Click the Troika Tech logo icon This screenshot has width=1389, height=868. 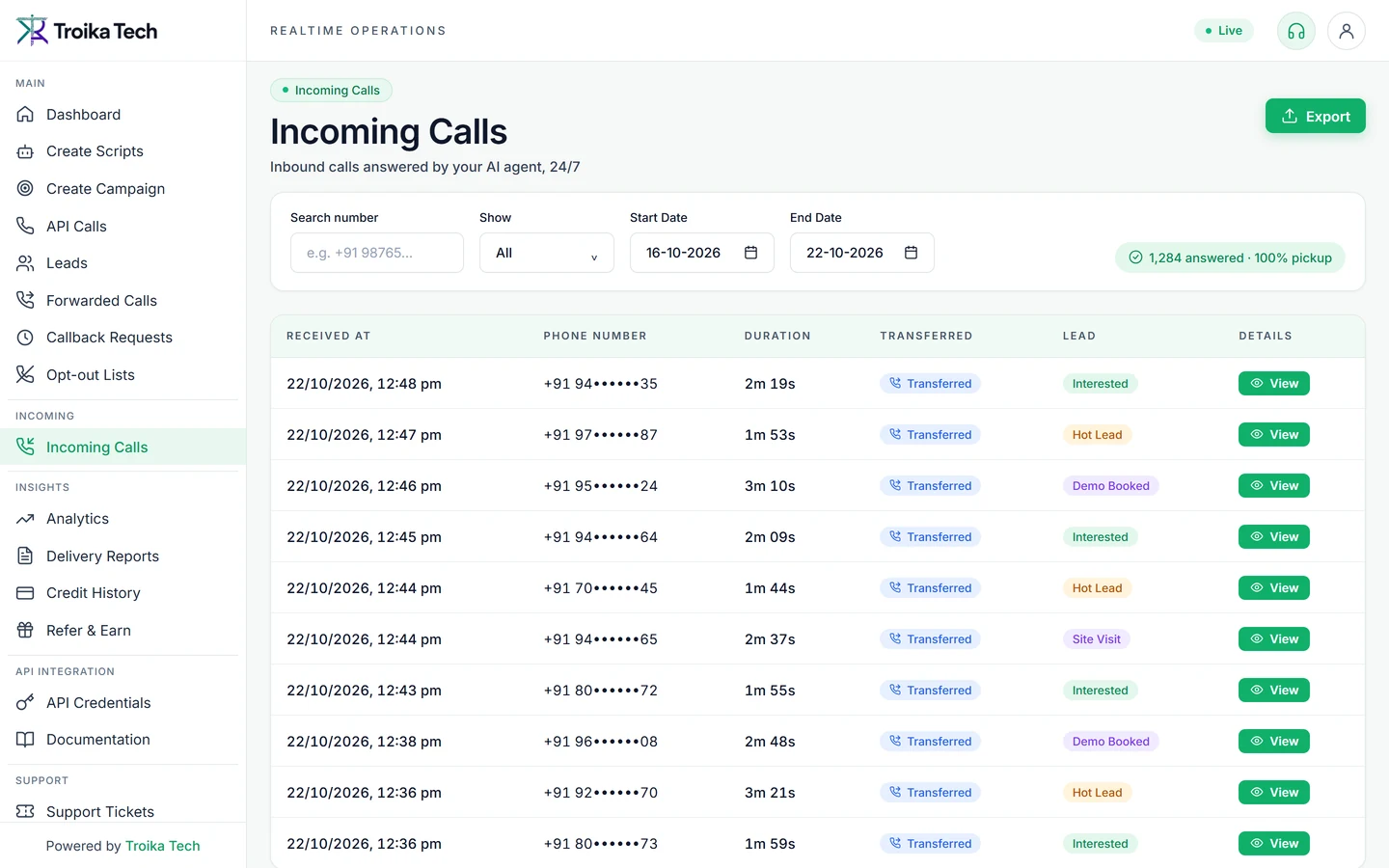click(32, 31)
